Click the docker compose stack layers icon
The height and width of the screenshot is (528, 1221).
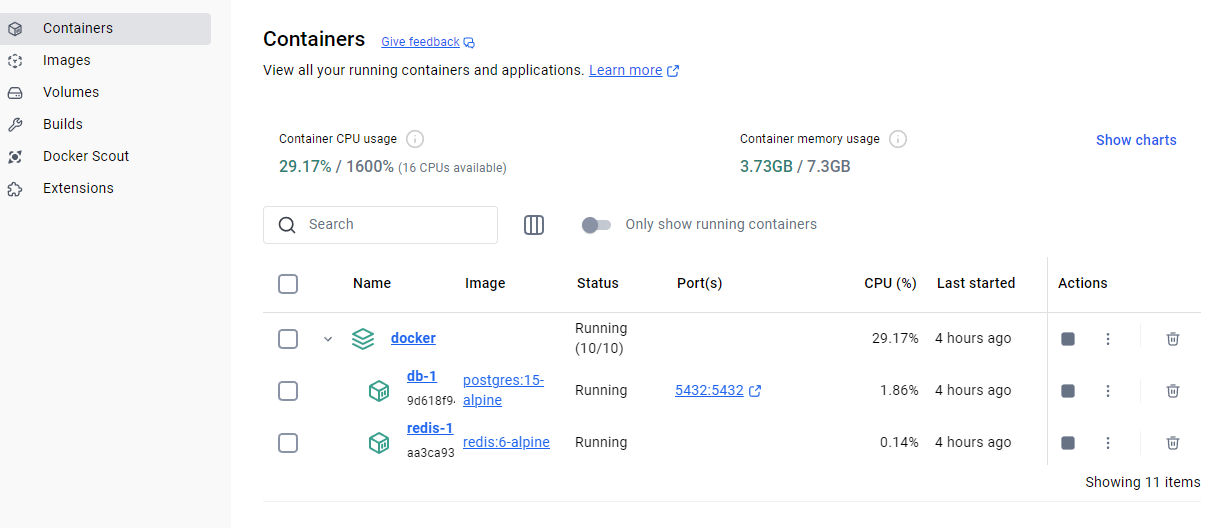363,339
